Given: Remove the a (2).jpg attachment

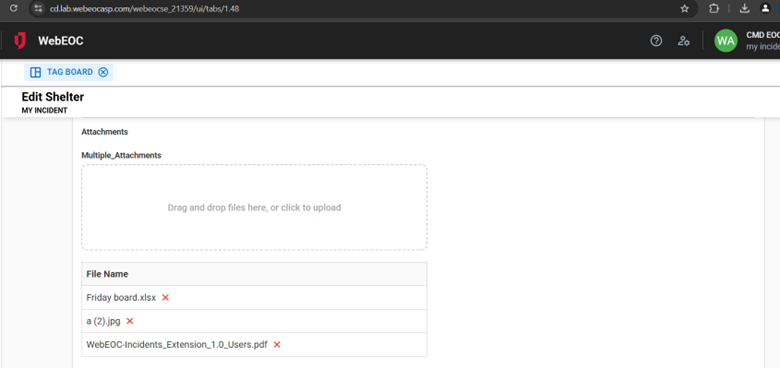Looking at the screenshot, I should coord(130,321).
